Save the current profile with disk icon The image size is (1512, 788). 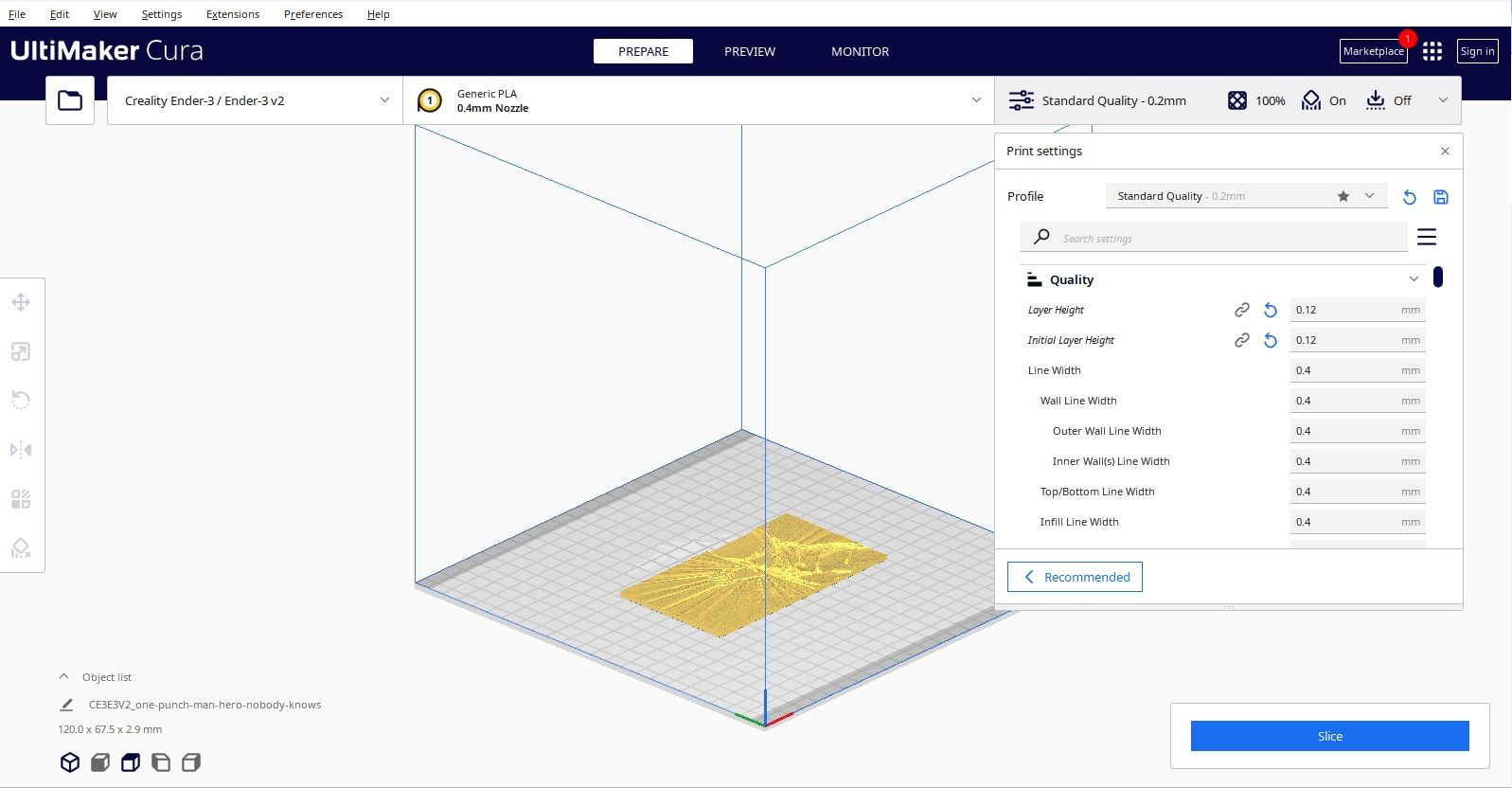point(1441,197)
